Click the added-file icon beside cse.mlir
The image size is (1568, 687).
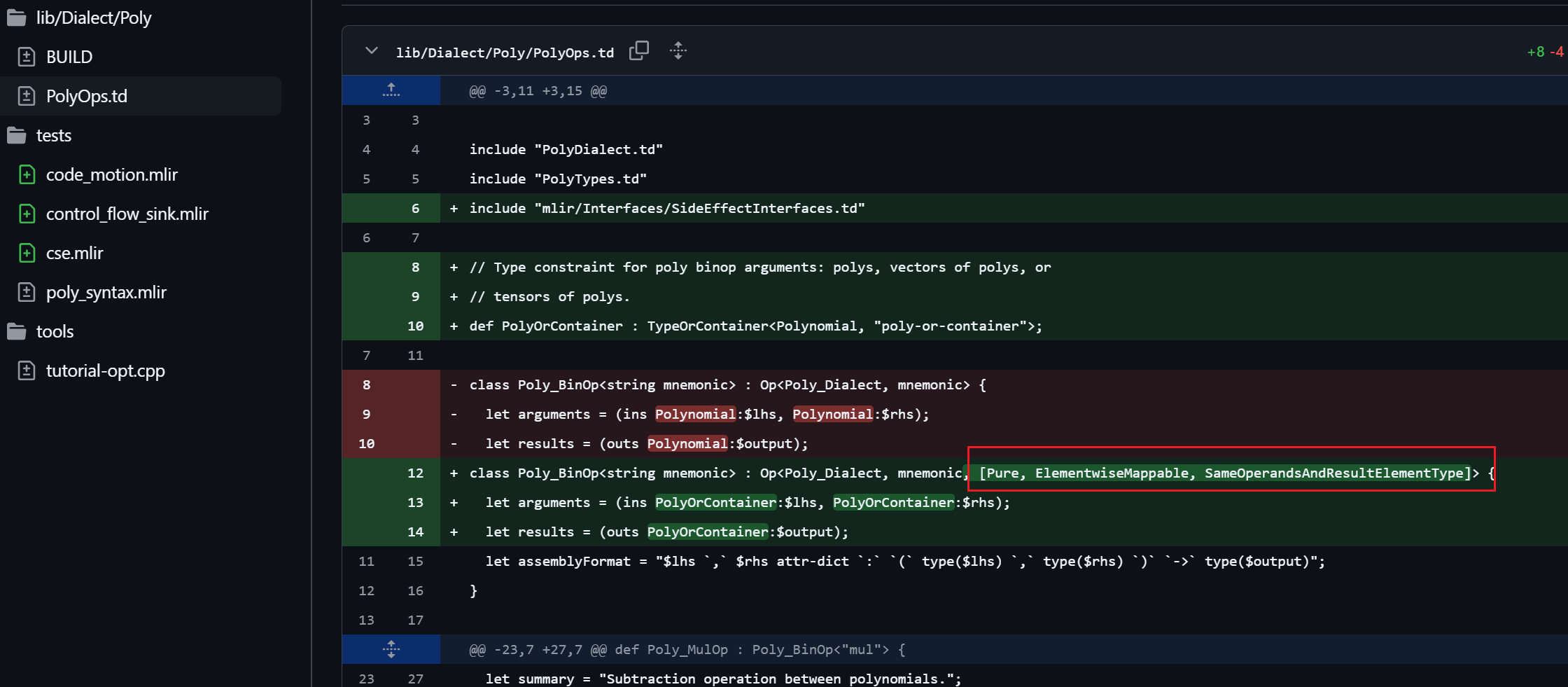[27, 253]
